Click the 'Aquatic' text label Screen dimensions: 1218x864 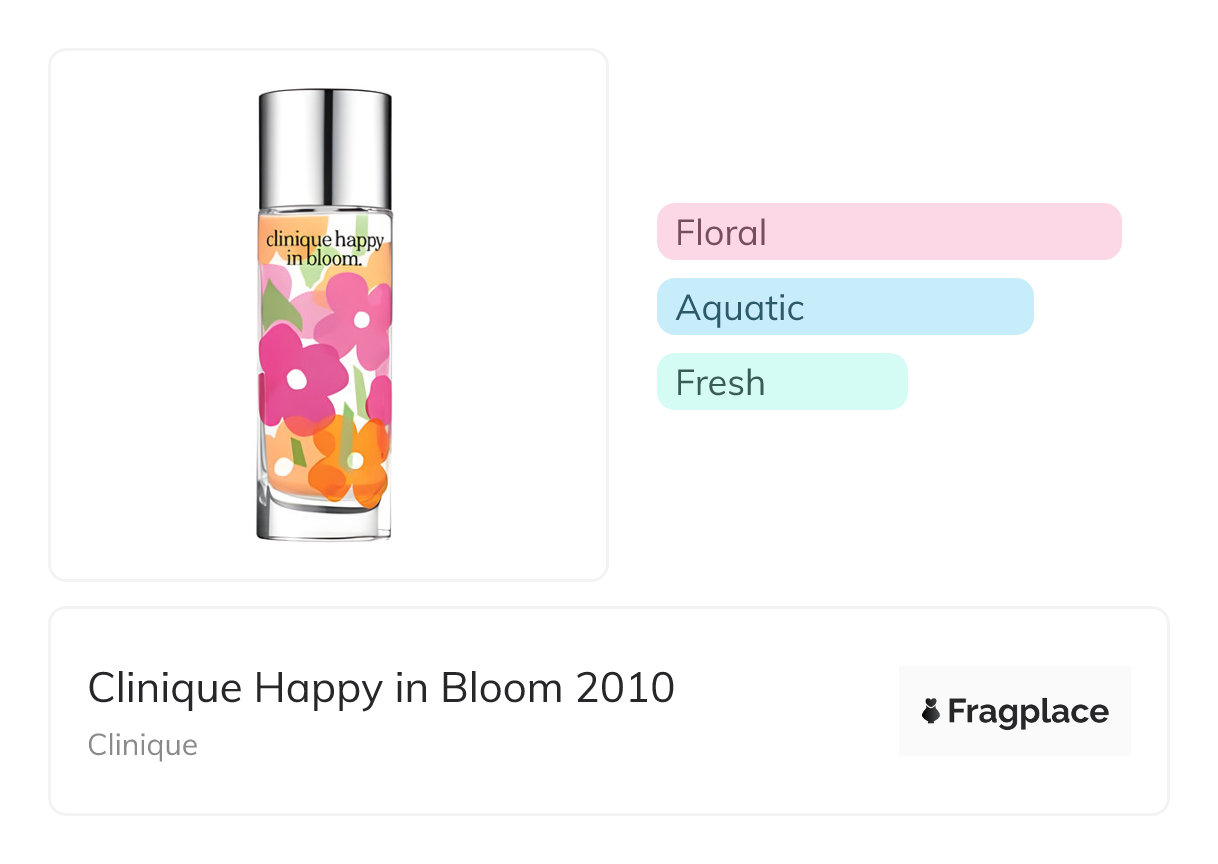[x=740, y=308]
